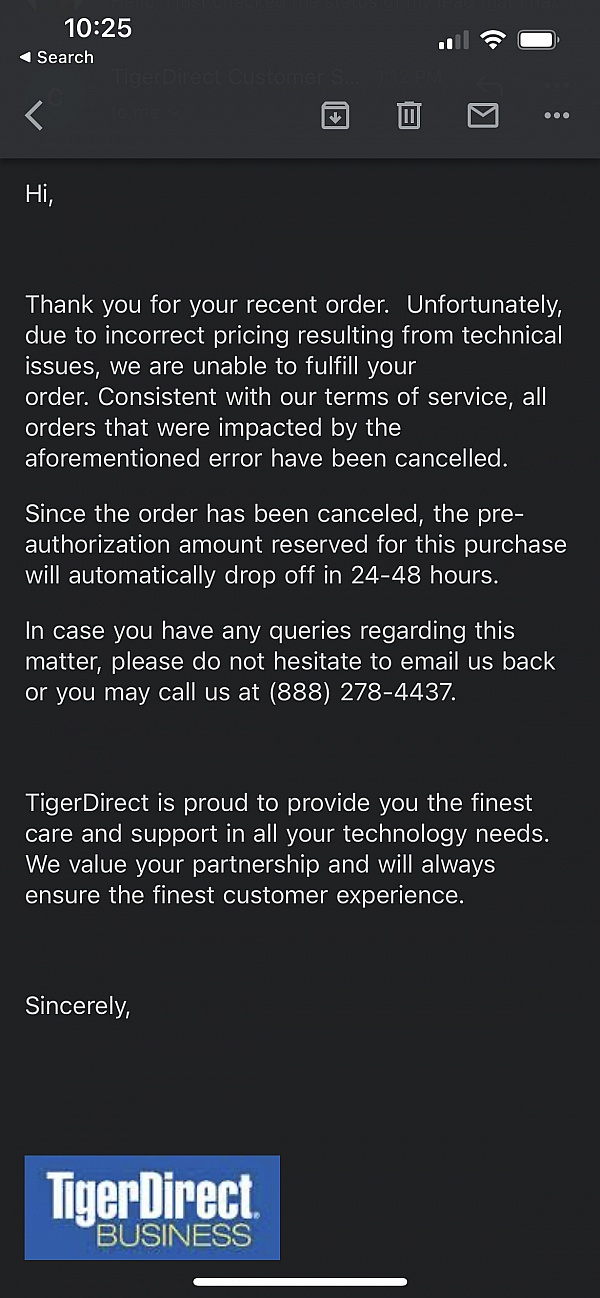Tap the "Hi," greeting line
600x1298 pixels.
(40, 195)
